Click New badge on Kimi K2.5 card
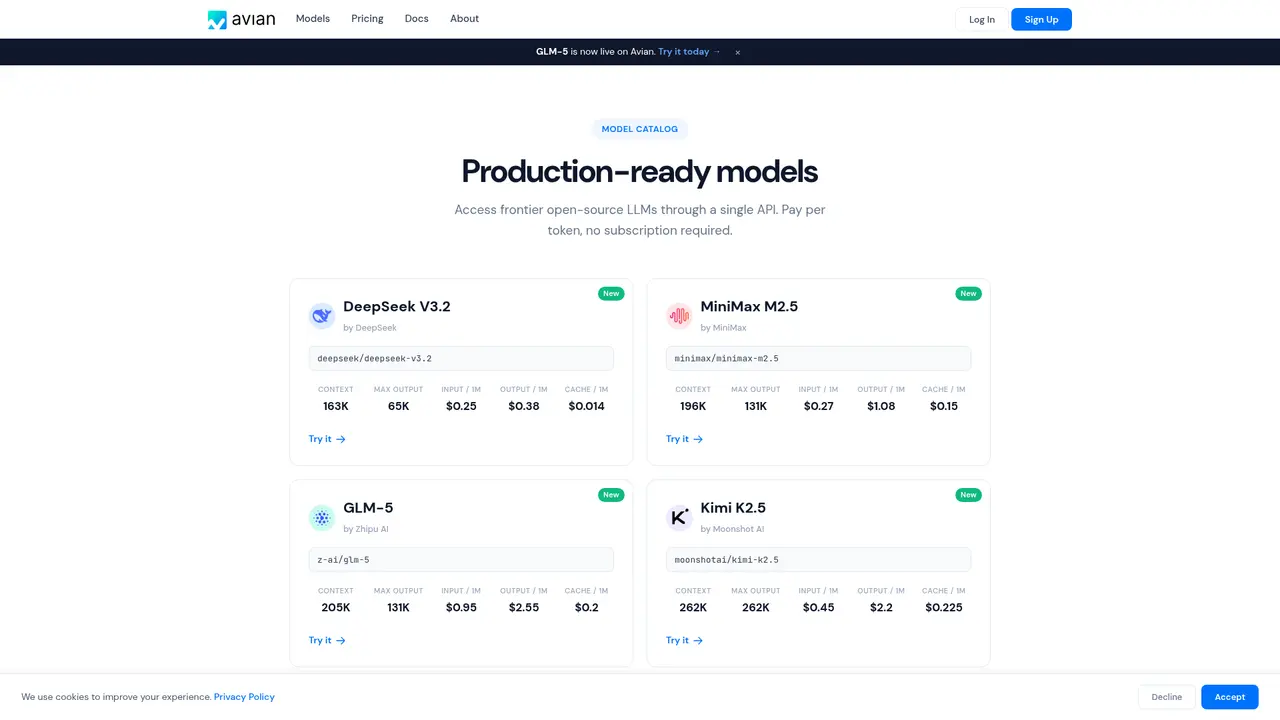The image size is (1280, 720). (x=968, y=495)
